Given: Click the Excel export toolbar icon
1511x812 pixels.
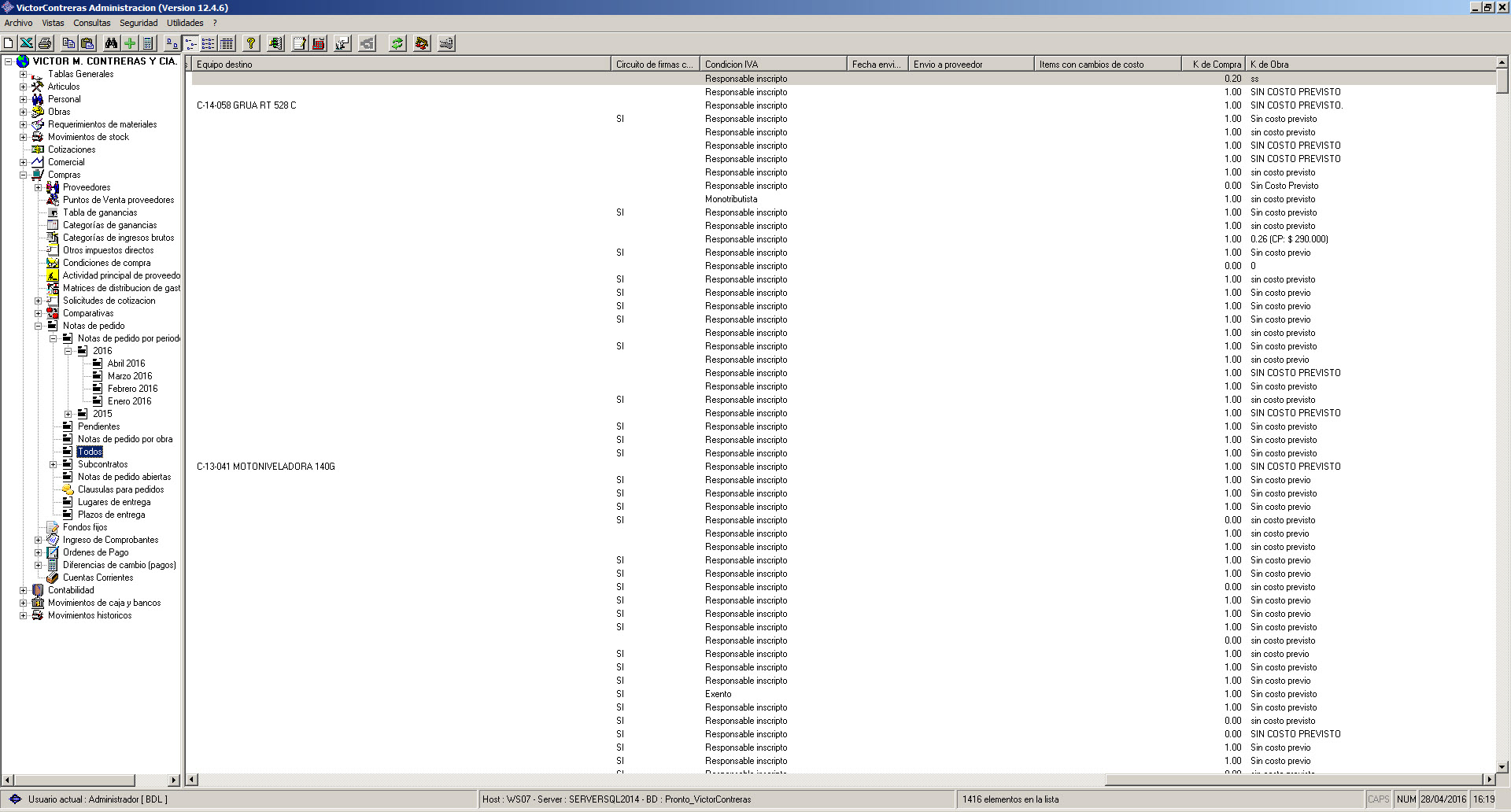Looking at the screenshot, I should 26,43.
